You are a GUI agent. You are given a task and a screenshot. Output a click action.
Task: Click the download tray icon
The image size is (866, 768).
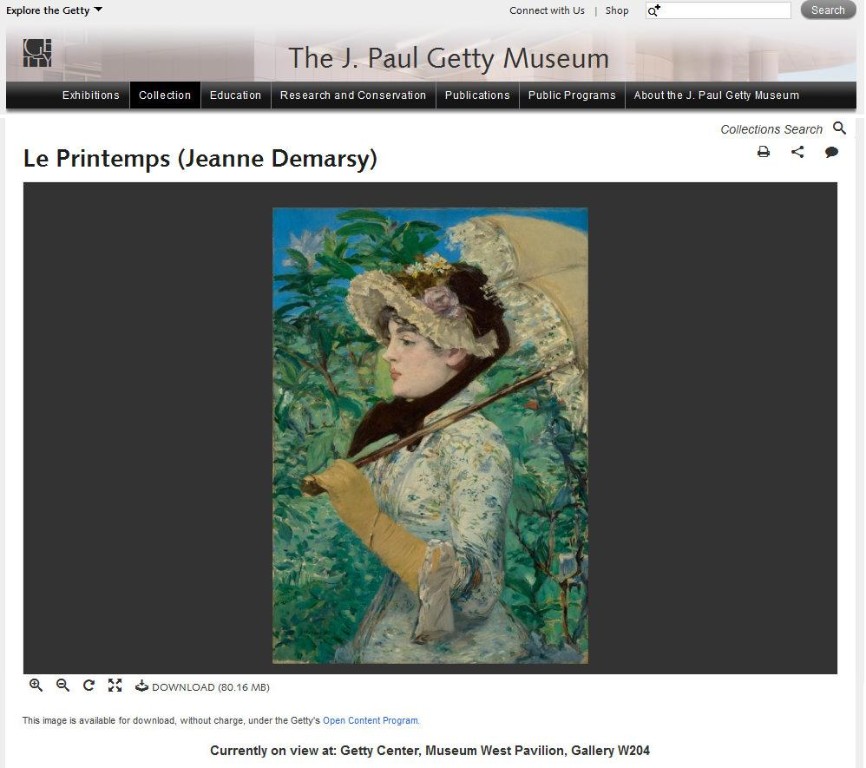(x=142, y=685)
